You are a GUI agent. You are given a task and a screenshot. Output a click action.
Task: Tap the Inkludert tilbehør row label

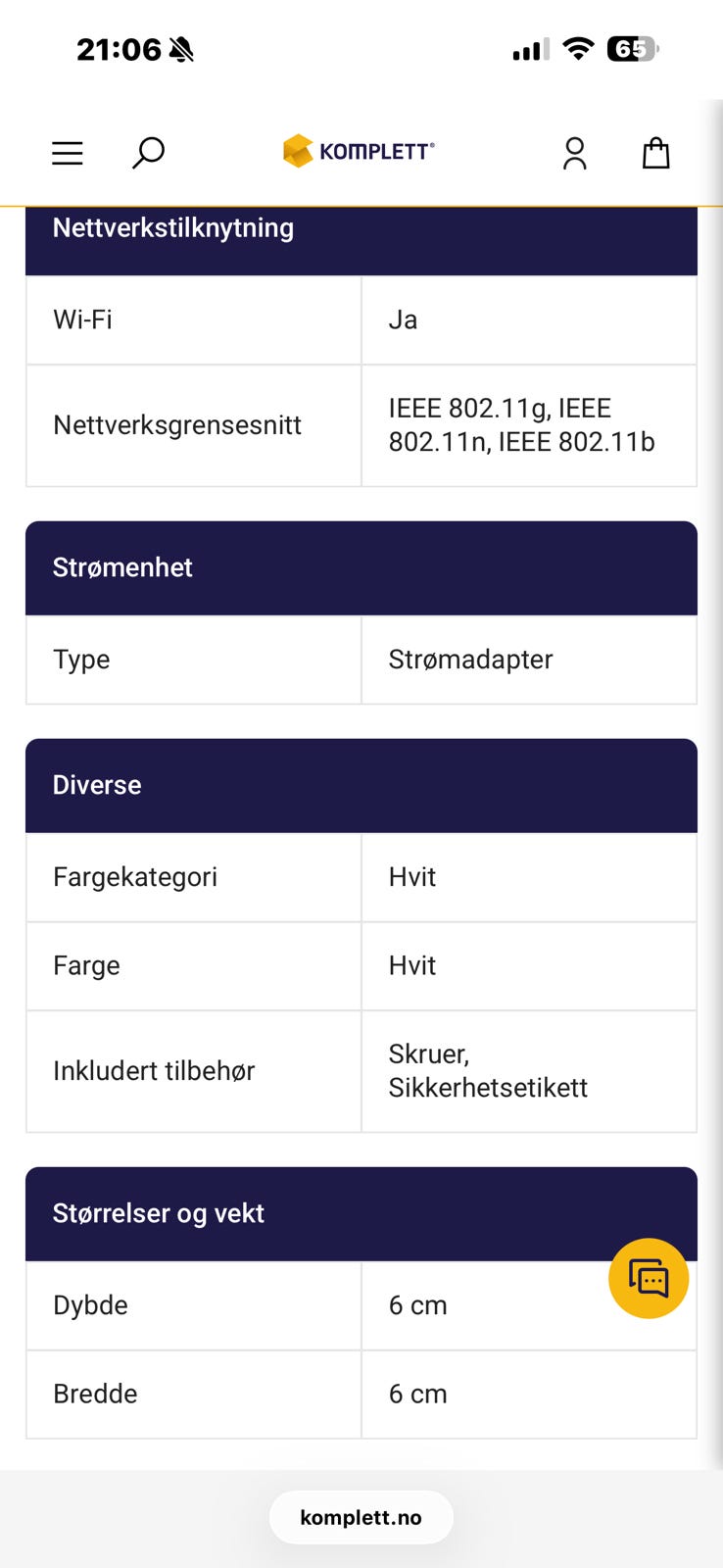(x=154, y=1071)
